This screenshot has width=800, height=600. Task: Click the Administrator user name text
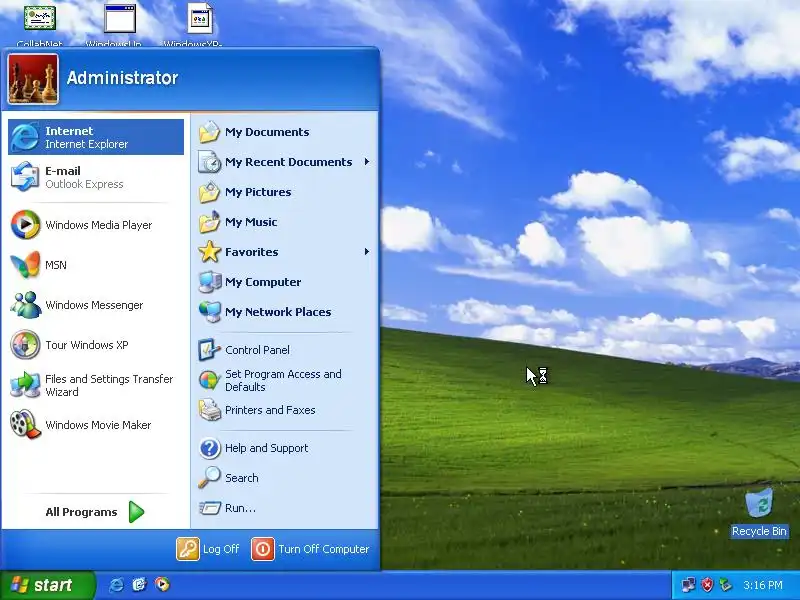(122, 78)
